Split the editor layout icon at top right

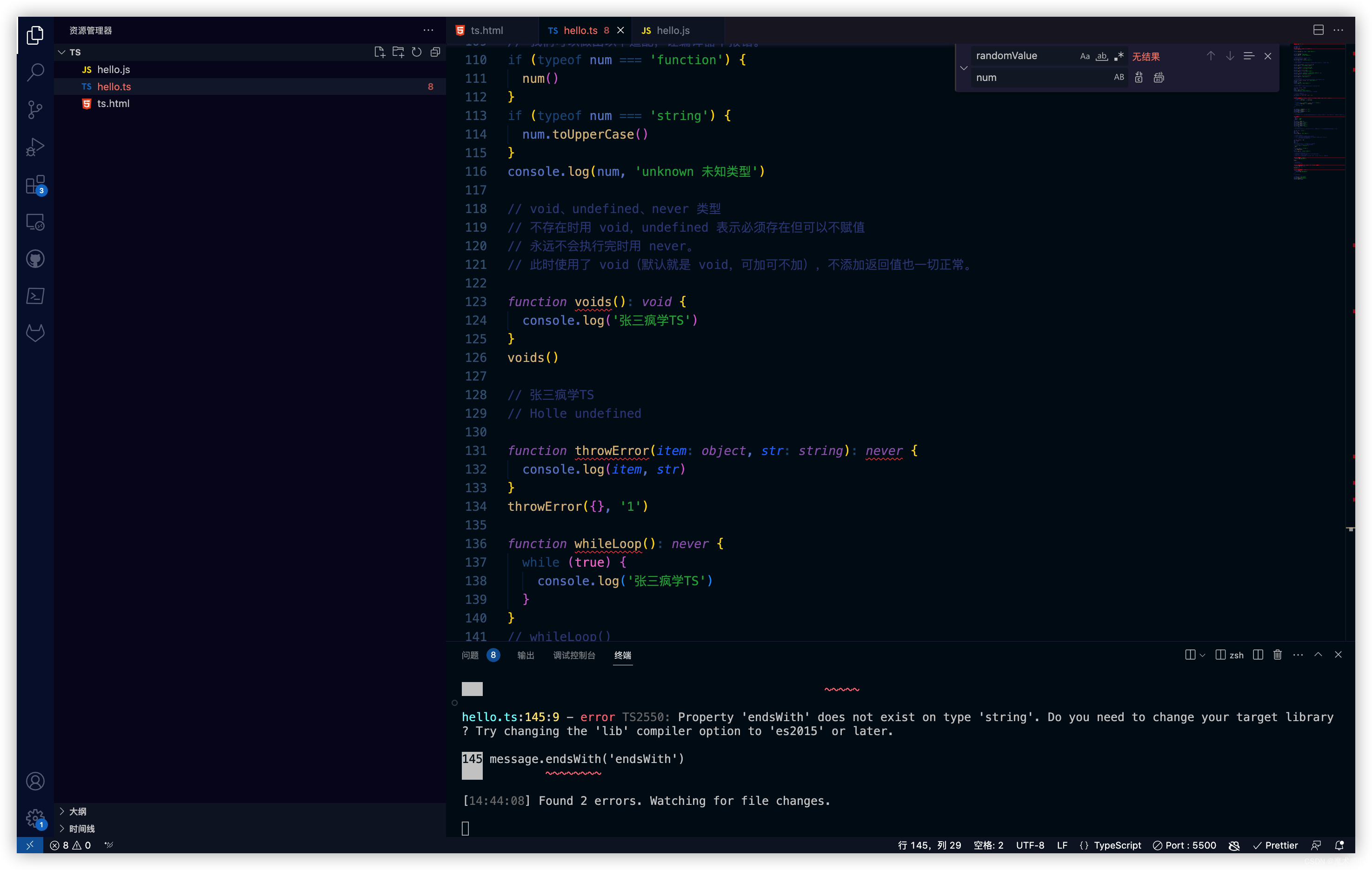(1318, 30)
